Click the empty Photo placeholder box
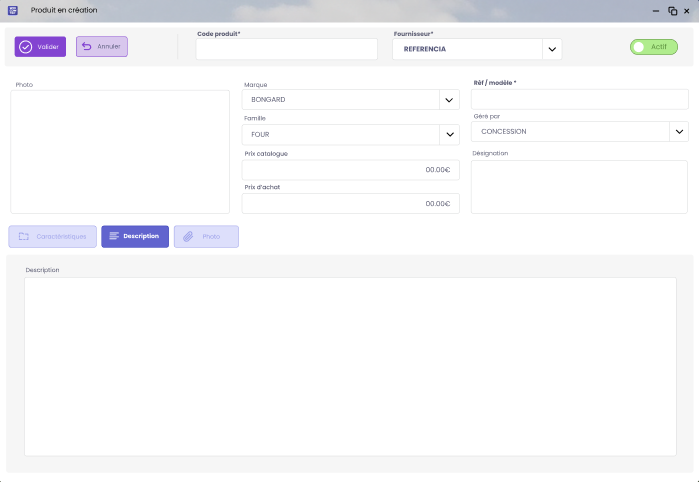 (120, 152)
